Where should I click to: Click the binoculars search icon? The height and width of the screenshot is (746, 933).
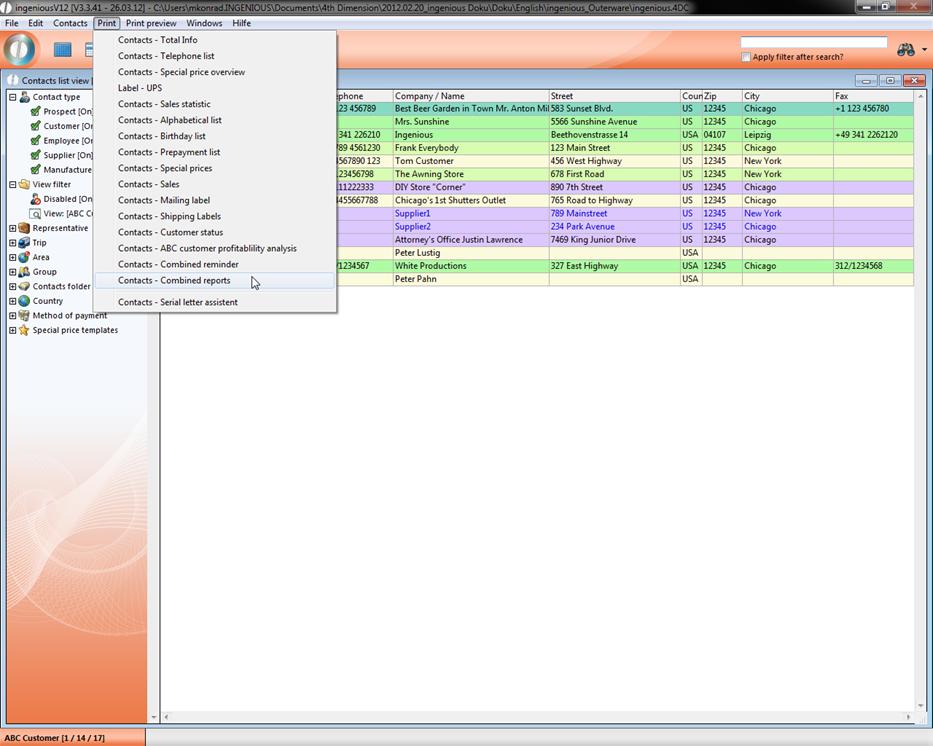tap(905, 49)
